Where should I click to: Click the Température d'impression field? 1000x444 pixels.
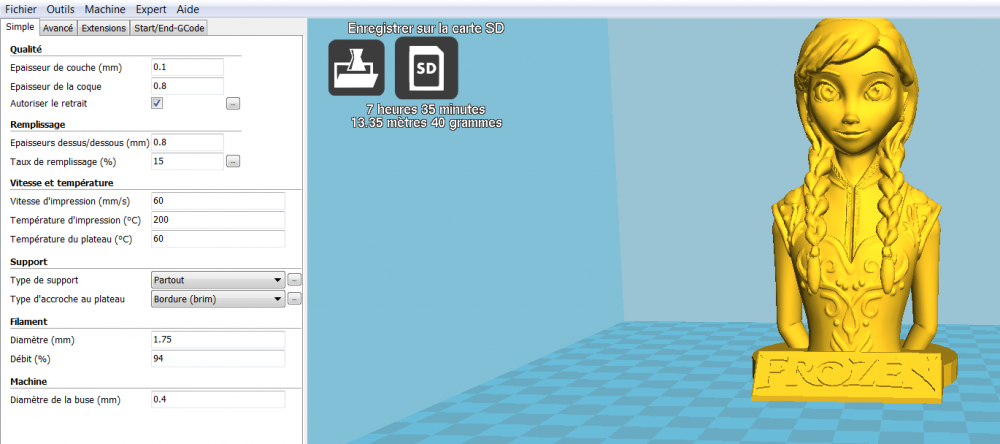218,220
